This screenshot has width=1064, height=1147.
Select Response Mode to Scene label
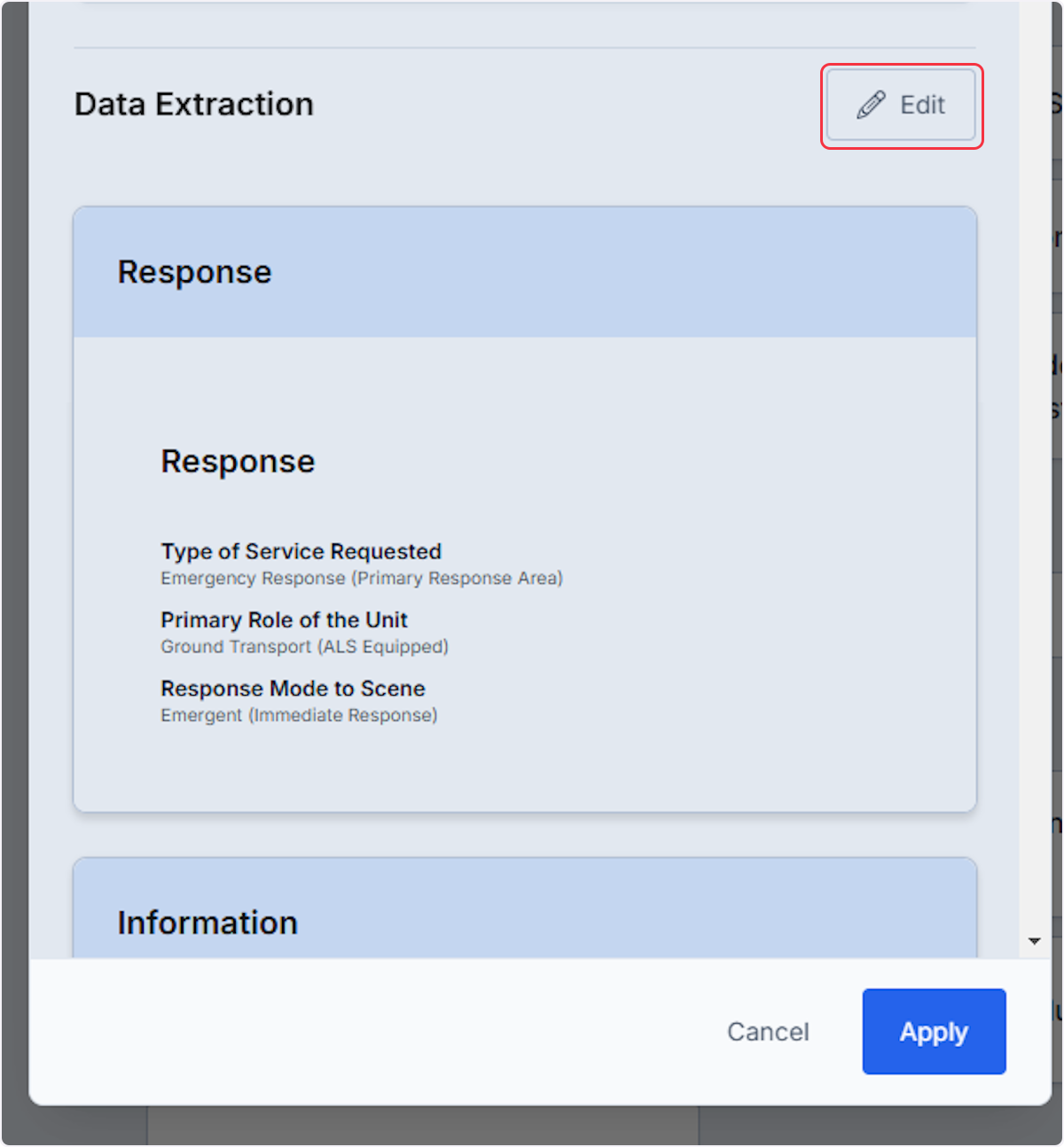(293, 689)
